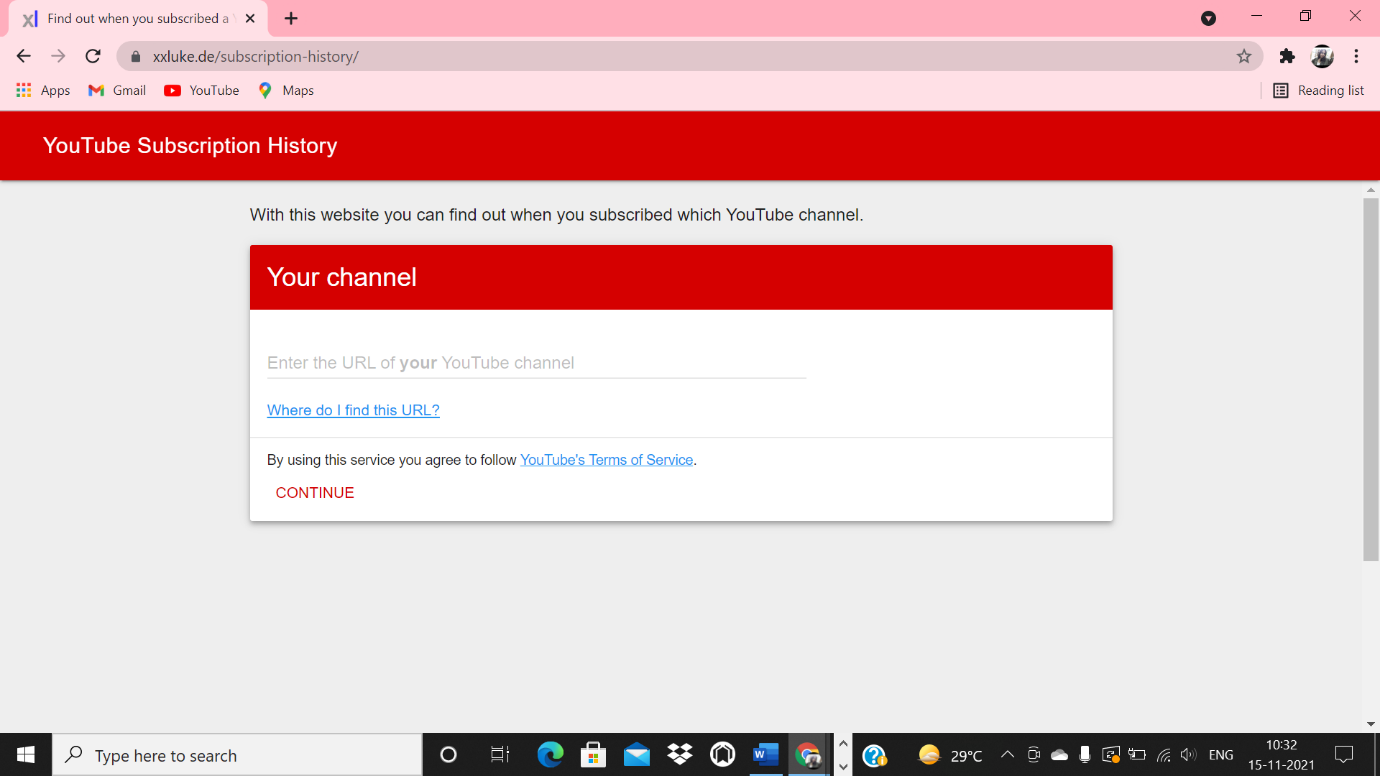Open Cortana circle icon
Screen dimensions: 1380x776
tap(448, 755)
